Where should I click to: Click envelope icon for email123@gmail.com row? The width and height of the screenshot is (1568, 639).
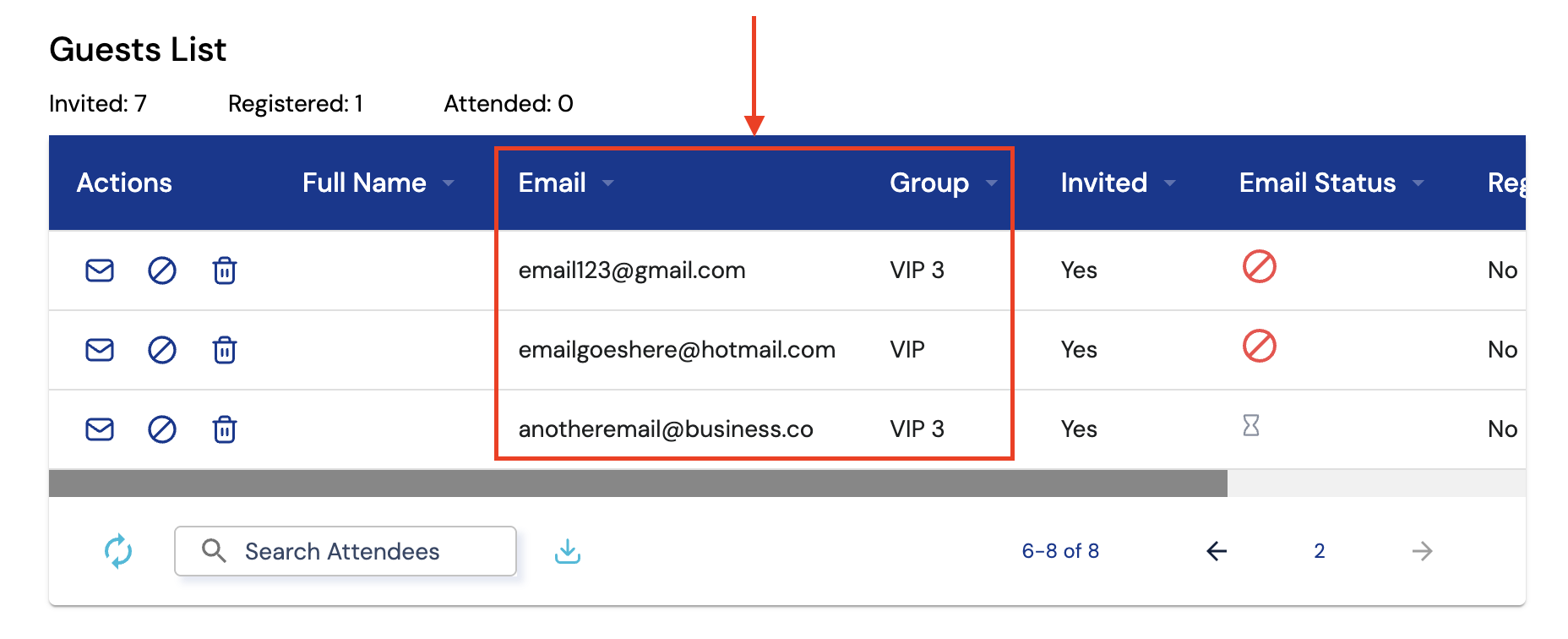coord(100,270)
